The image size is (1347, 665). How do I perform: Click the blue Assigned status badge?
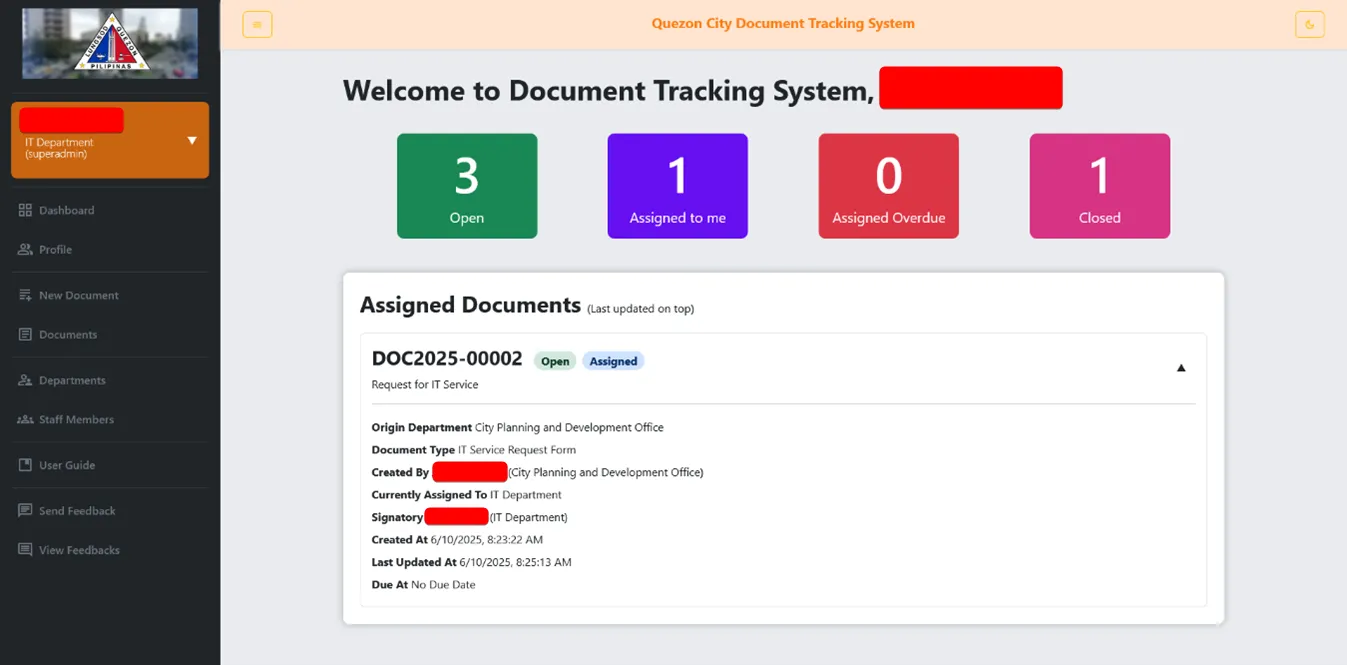coord(613,361)
